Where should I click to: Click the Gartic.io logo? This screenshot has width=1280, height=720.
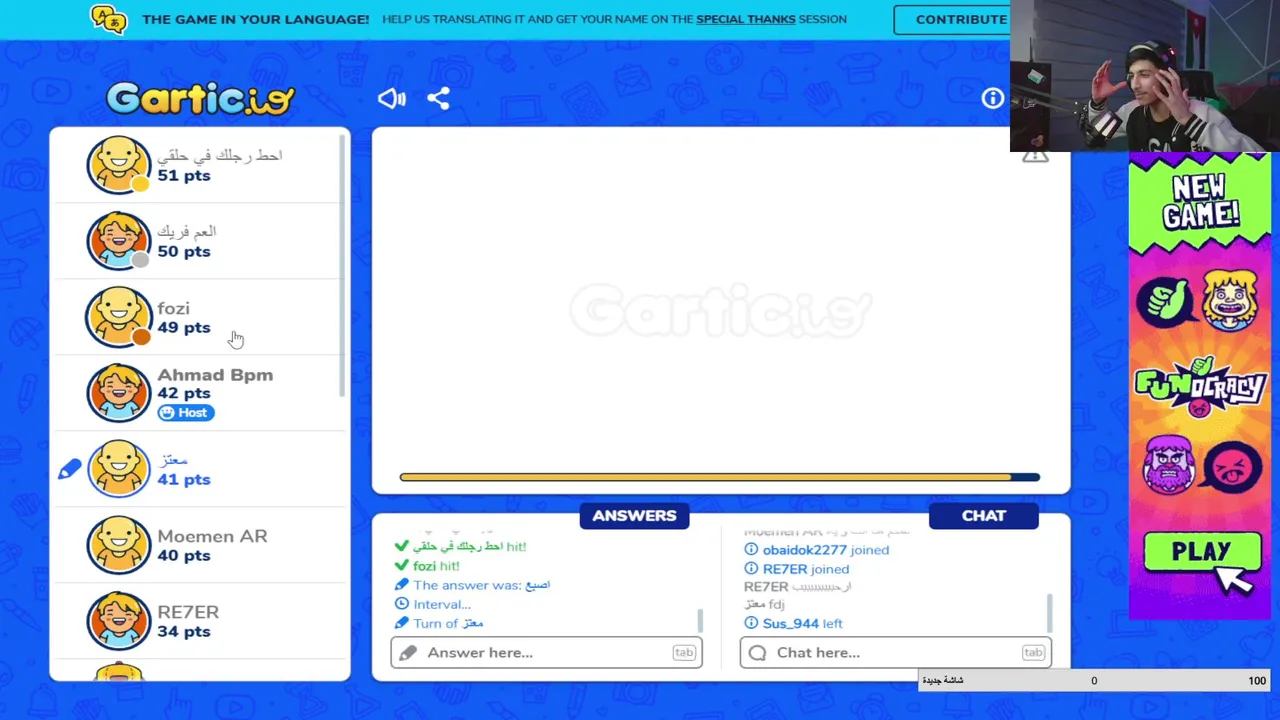point(200,98)
